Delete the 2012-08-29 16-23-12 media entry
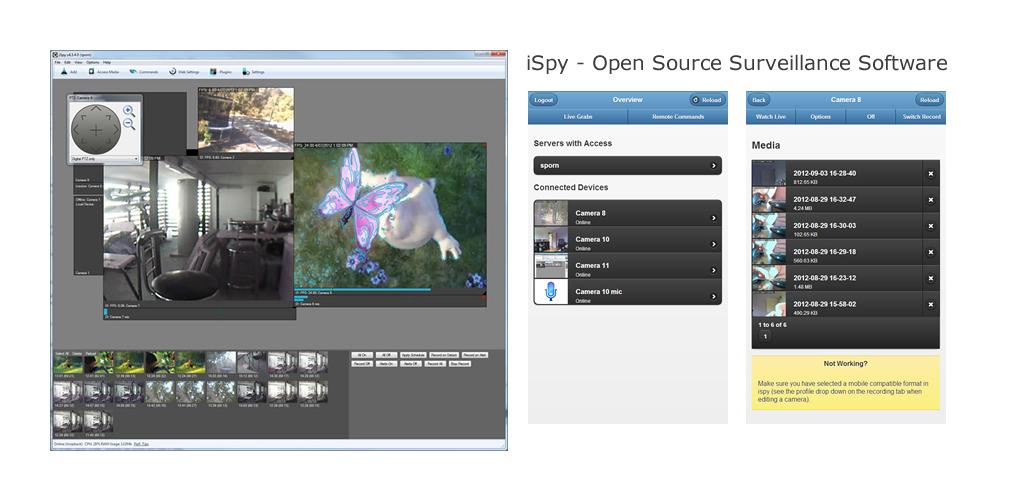This screenshot has width=1024, height=500. [931, 279]
